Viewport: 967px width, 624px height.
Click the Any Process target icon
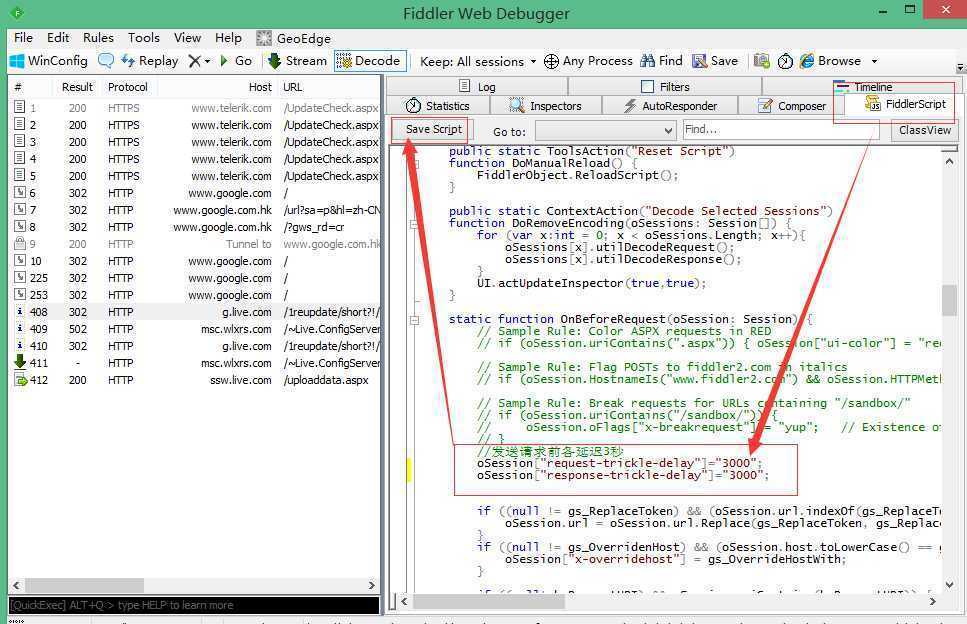click(x=551, y=61)
